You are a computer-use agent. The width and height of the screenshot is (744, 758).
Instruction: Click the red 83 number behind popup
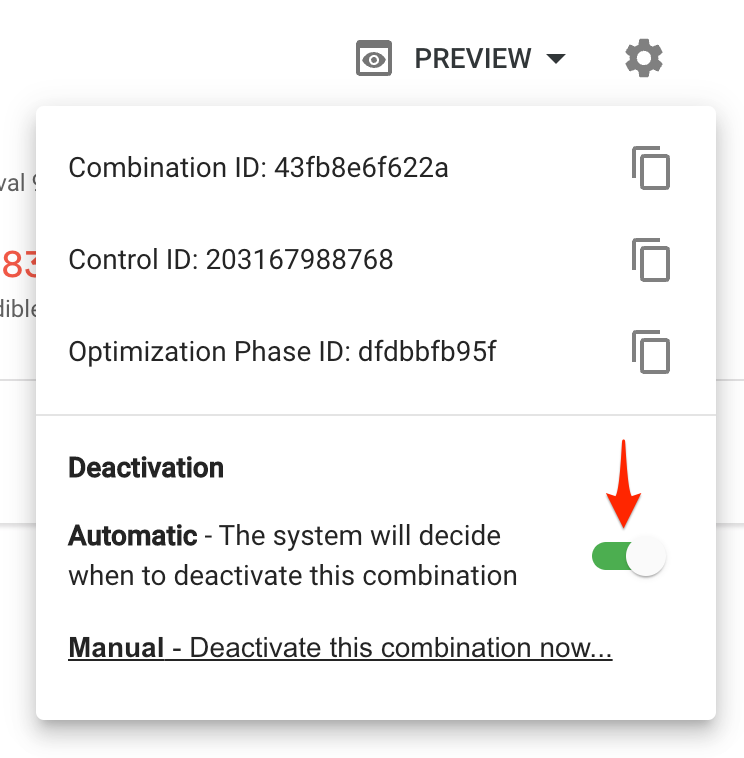click(x=19, y=264)
